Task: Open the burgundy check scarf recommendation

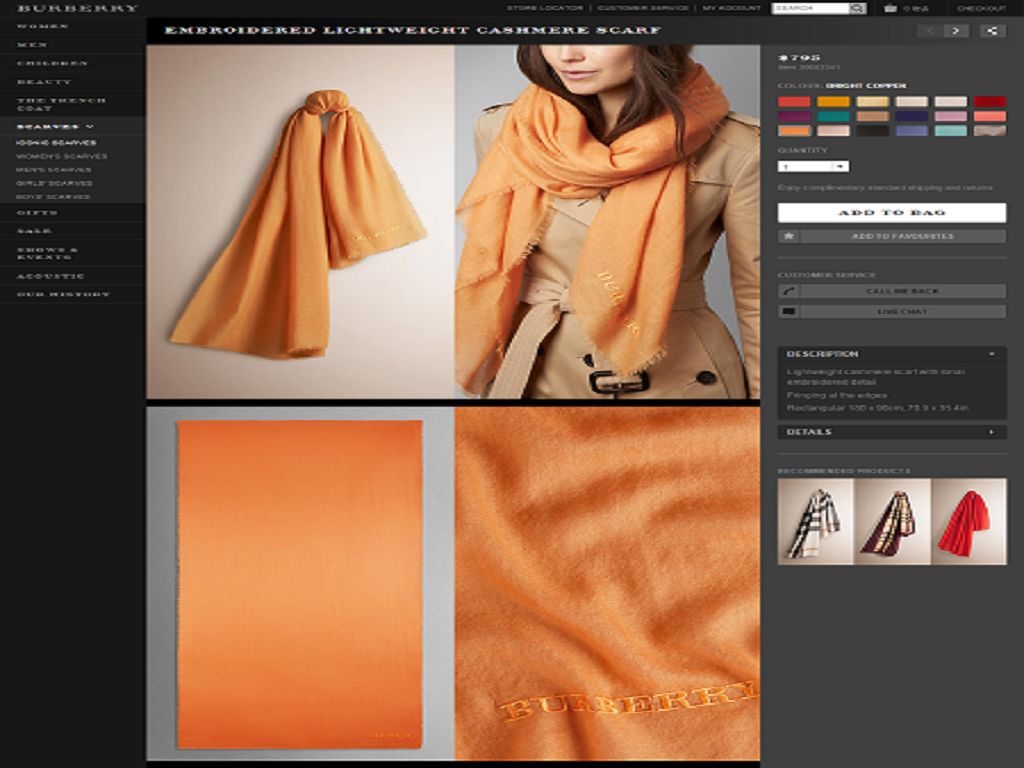Action: point(893,522)
